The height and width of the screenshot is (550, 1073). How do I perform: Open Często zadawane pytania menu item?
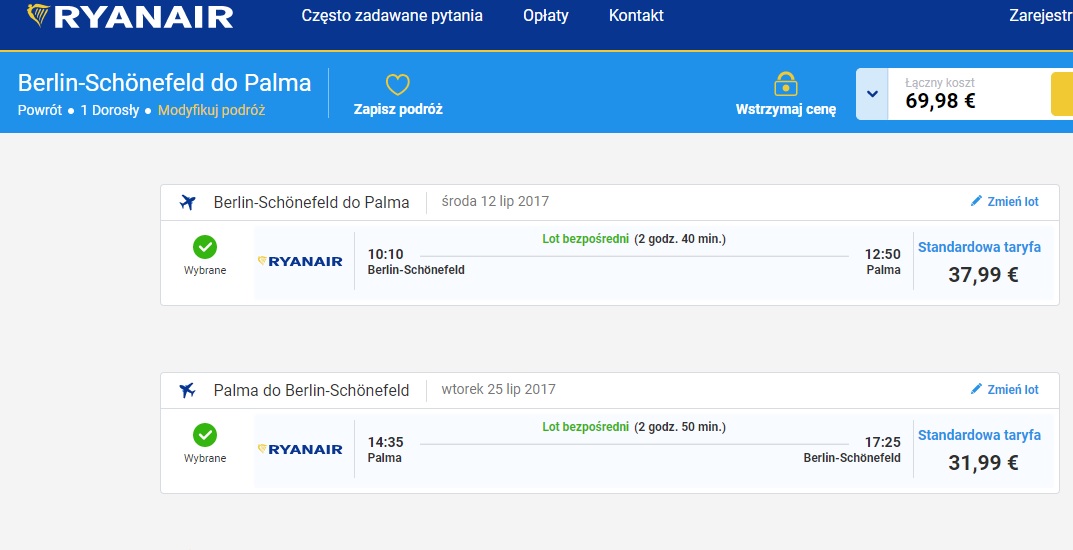point(392,16)
